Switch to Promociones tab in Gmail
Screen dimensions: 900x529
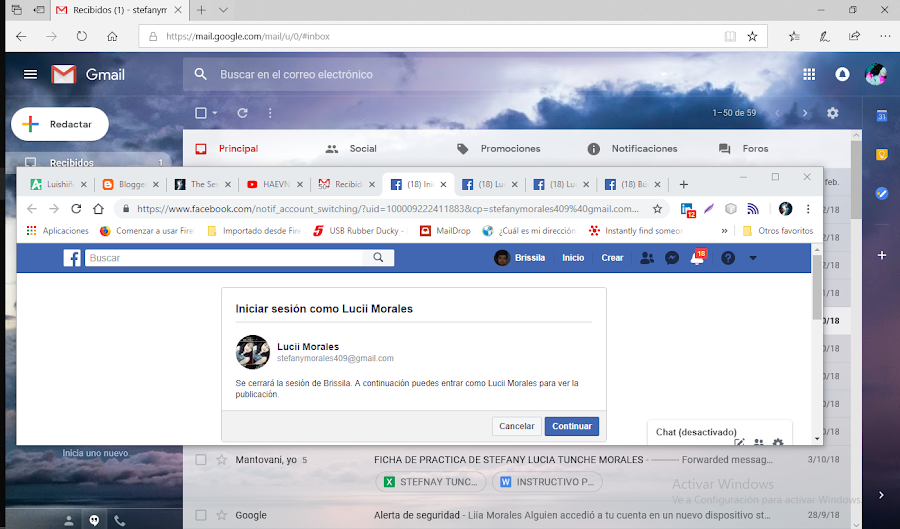click(498, 149)
